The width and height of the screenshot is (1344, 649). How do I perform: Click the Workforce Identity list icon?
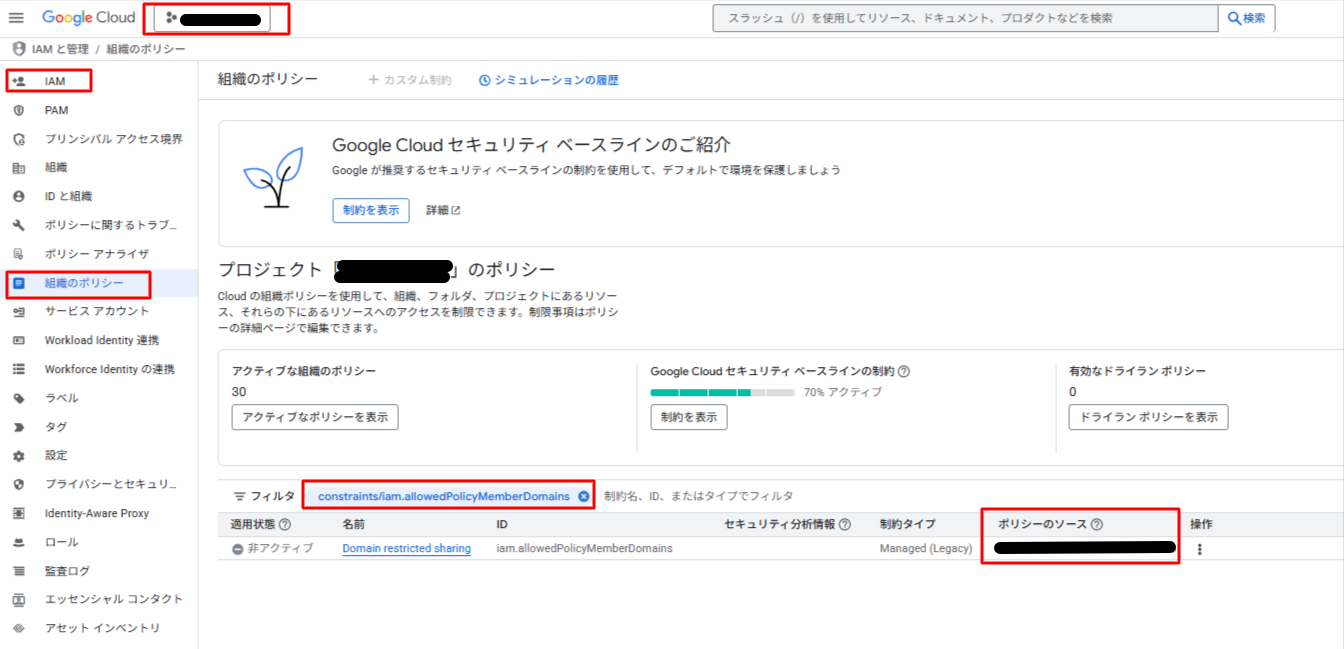point(19,369)
